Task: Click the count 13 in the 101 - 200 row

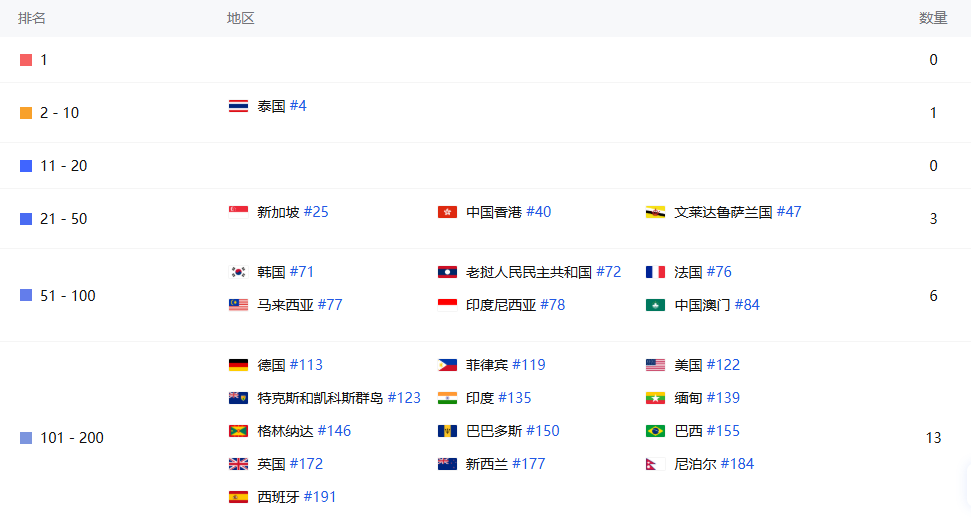Action: pyautogui.click(x=933, y=438)
